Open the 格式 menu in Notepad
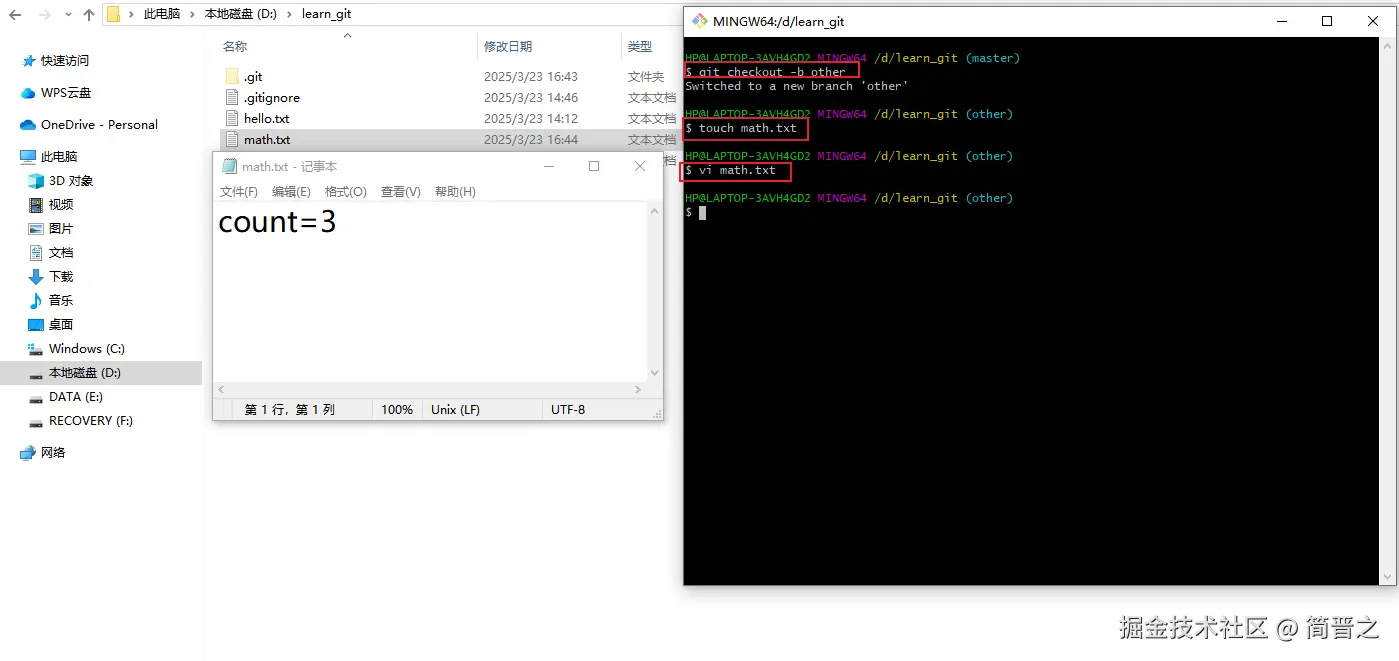Image resolution: width=1399 pixels, height=661 pixels. (x=345, y=191)
